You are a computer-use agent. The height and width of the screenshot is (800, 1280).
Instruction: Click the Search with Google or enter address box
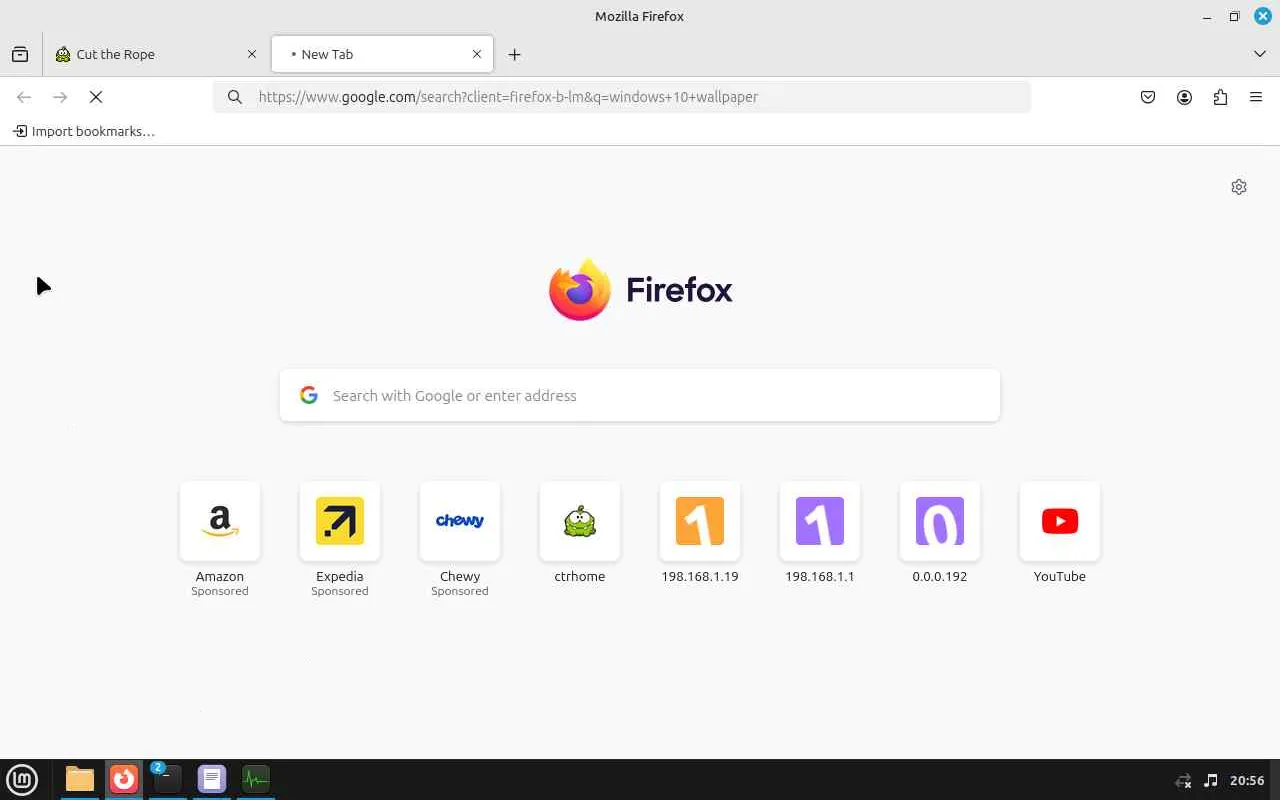click(x=640, y=395)
